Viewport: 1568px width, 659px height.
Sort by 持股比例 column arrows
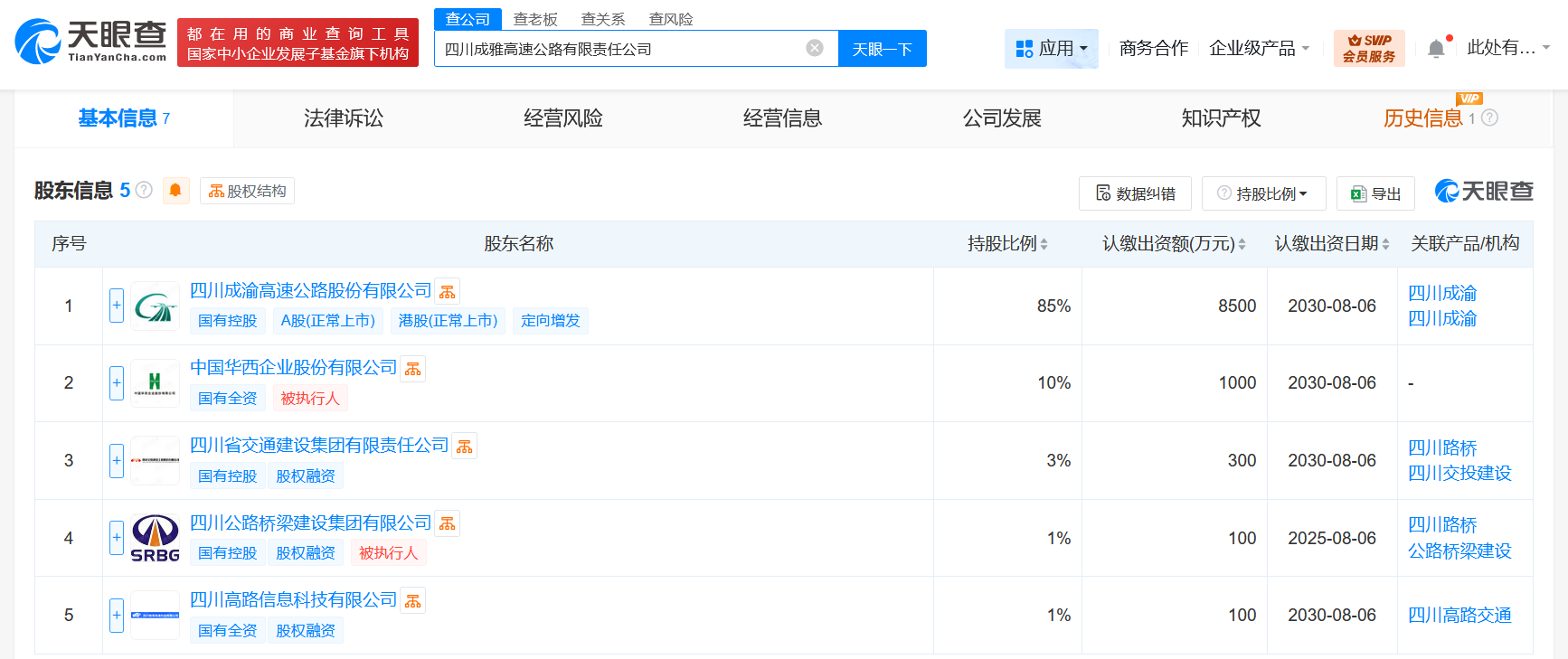point(1044,244)
